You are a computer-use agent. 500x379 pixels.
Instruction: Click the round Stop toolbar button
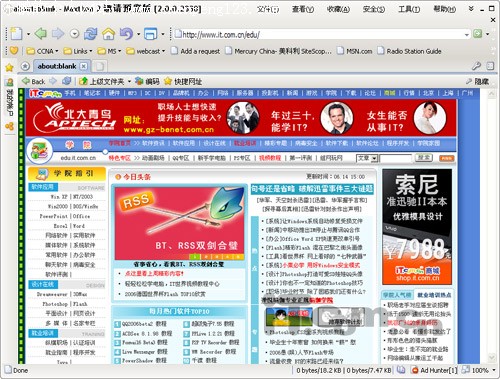(x=74, y=34)
